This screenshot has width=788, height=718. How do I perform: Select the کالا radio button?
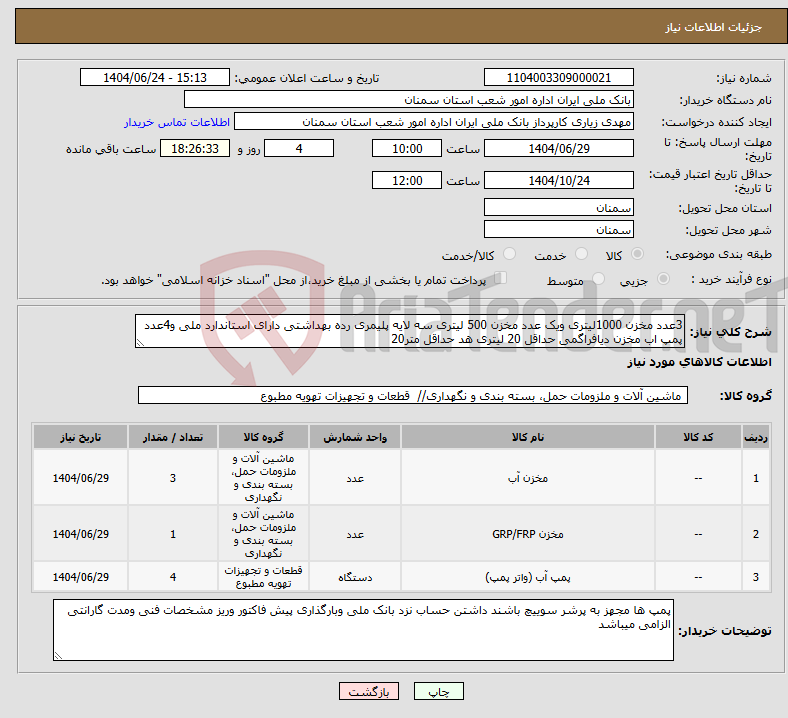pos(637,254)
